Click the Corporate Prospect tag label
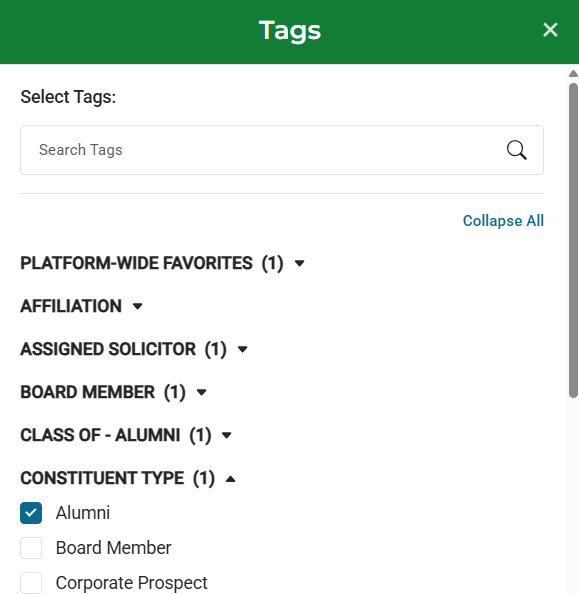This screenshot has height=594, width=579. (x=131, y=583)
